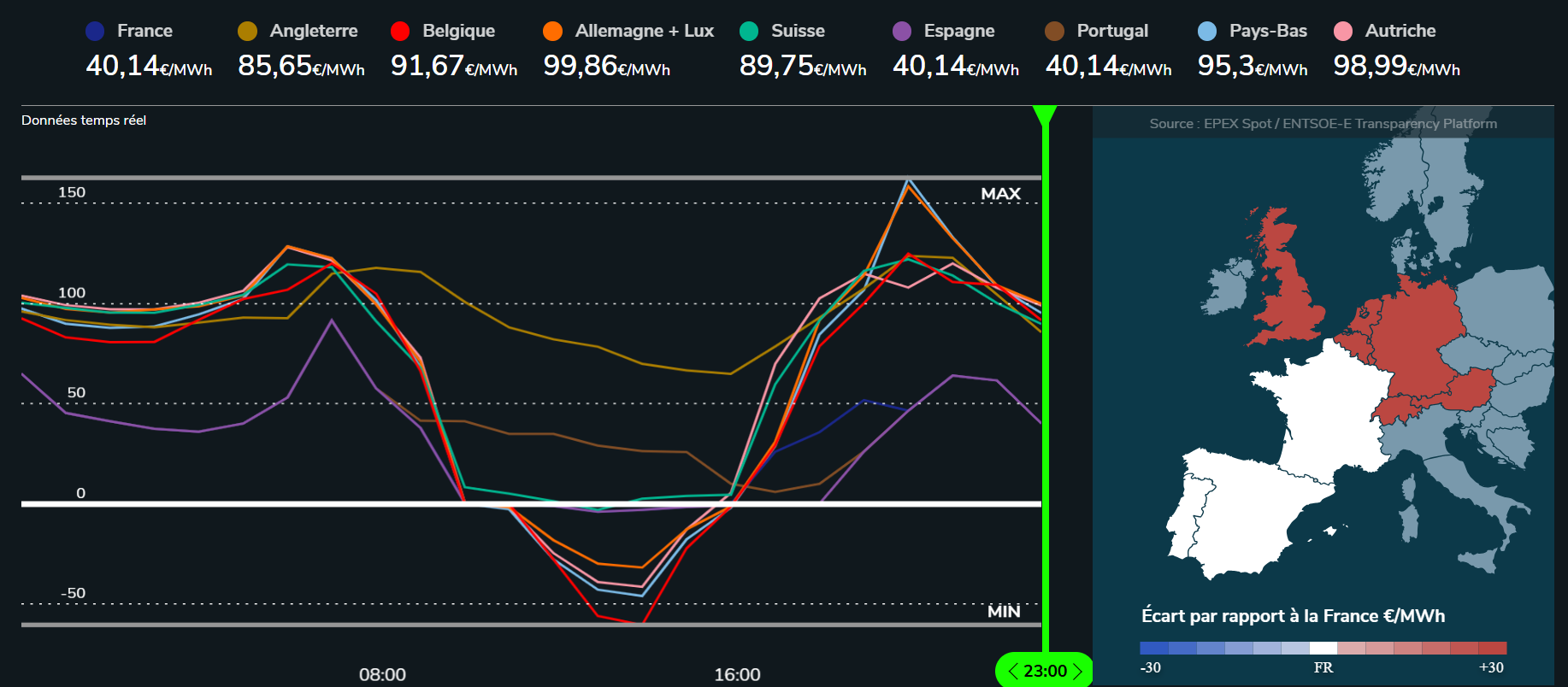
Task: Toggle the Pays-Bas series label
Action: (x=1268, y=31)
